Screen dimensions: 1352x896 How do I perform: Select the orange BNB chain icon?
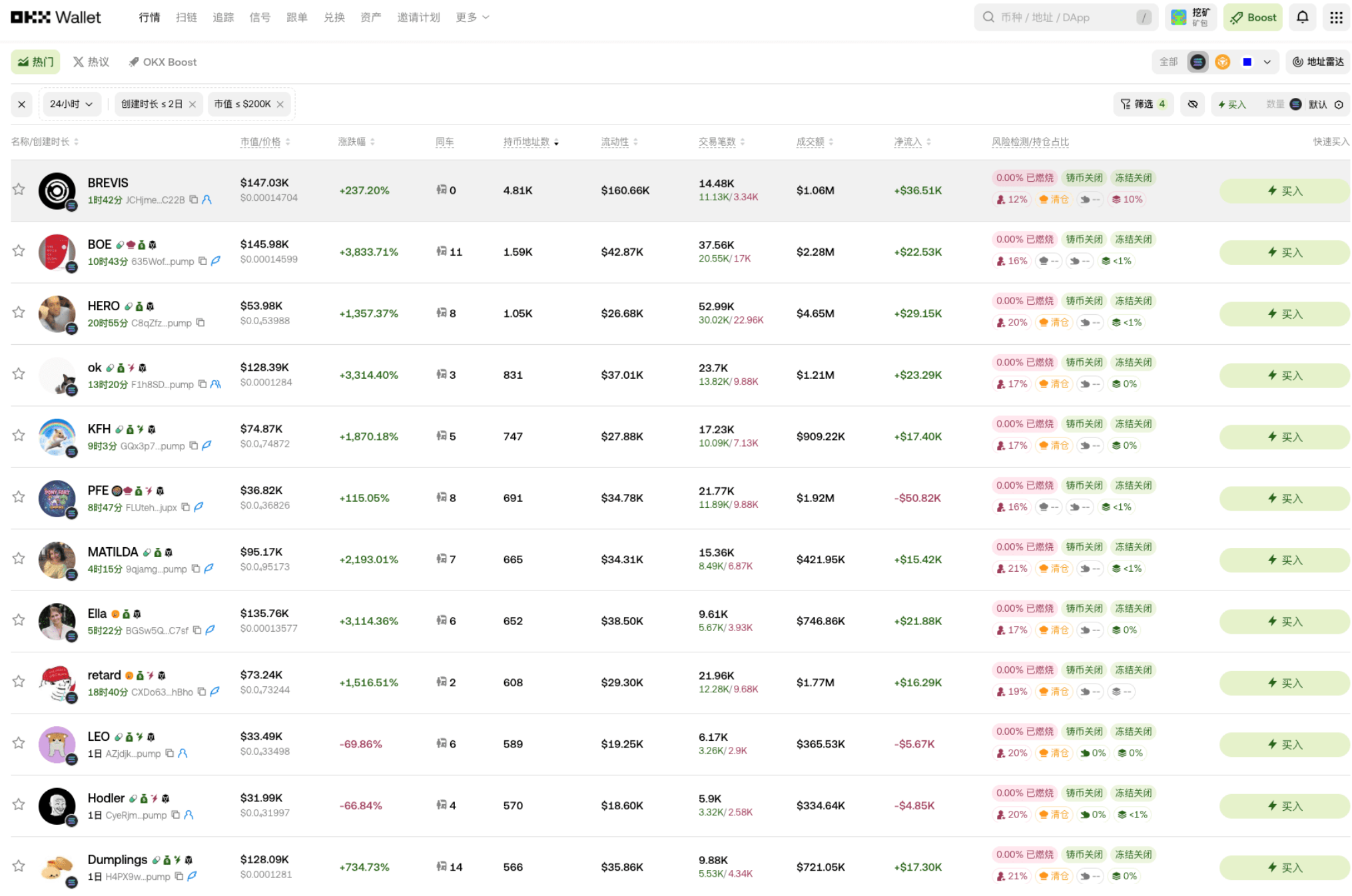pos(1222,62)
